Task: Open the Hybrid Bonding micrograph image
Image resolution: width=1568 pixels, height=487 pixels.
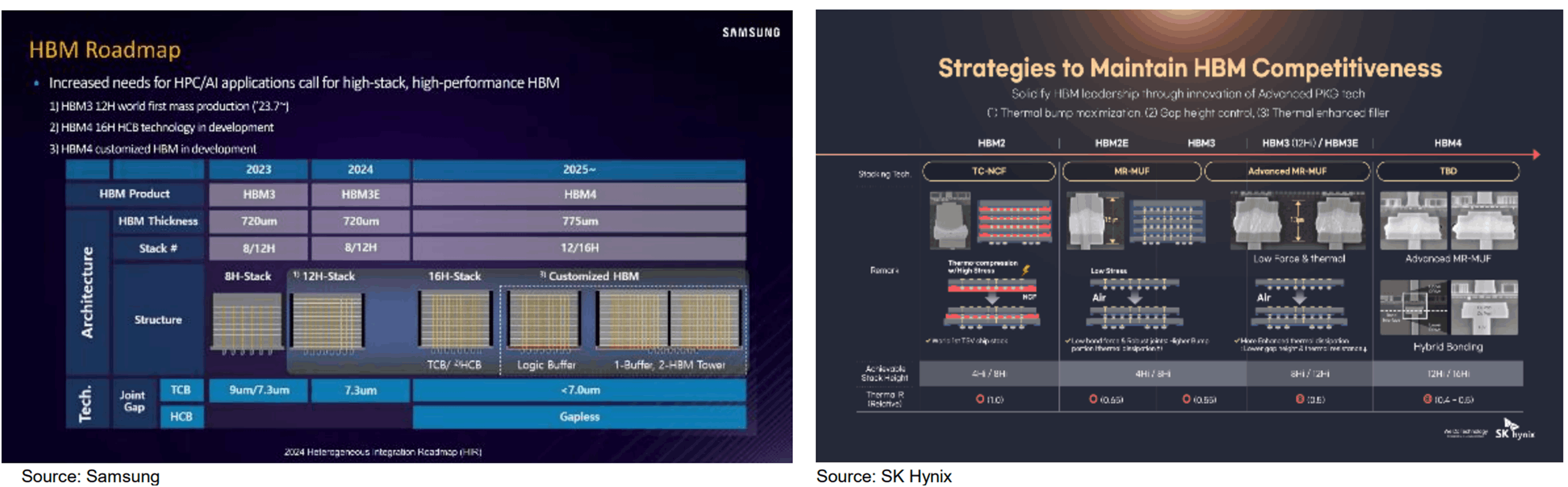Action: tap(1447, 308)
